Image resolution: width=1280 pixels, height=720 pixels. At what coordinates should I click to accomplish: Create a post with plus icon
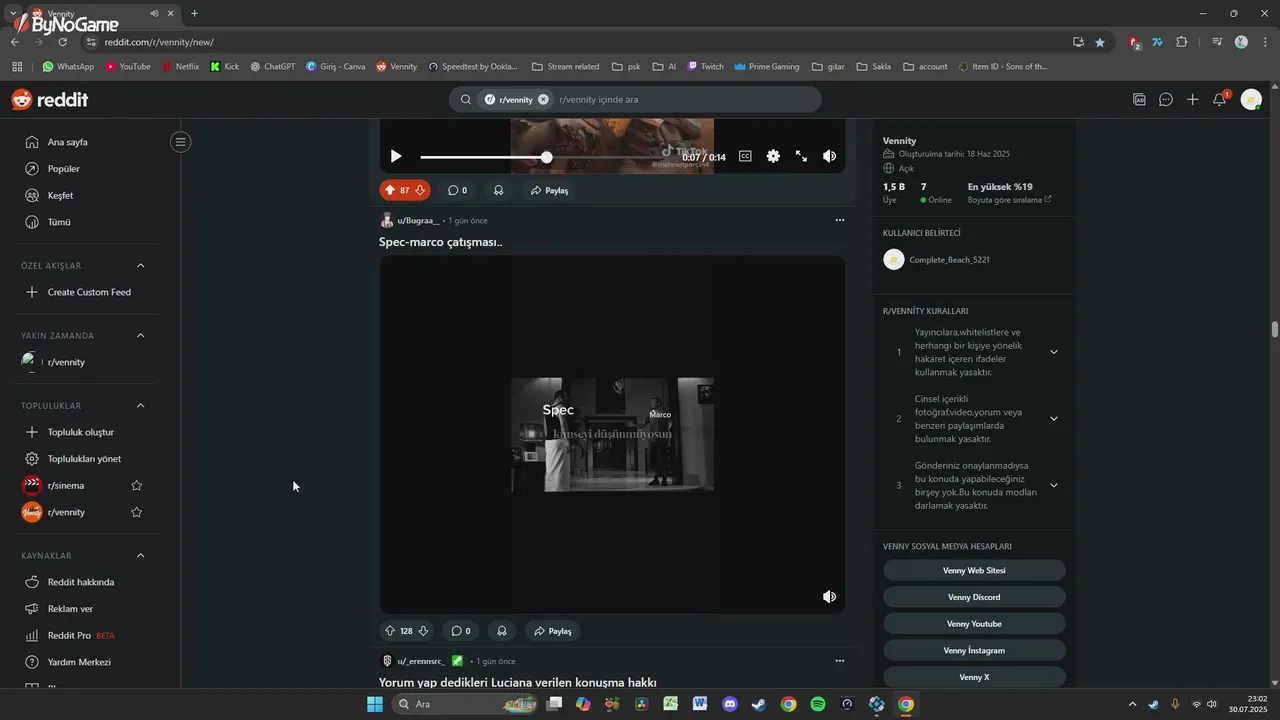(1192, 99)
